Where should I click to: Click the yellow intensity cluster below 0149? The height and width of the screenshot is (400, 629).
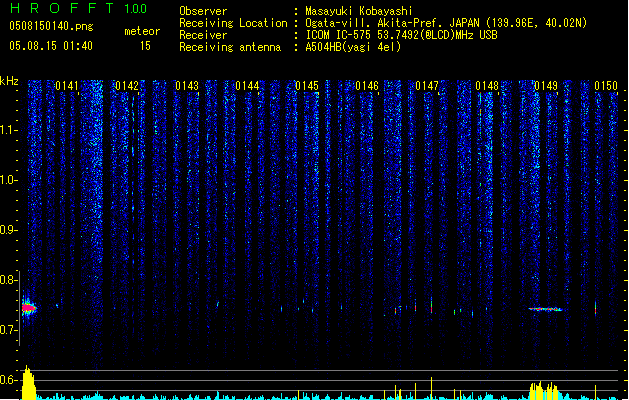(x=544, y=391)
